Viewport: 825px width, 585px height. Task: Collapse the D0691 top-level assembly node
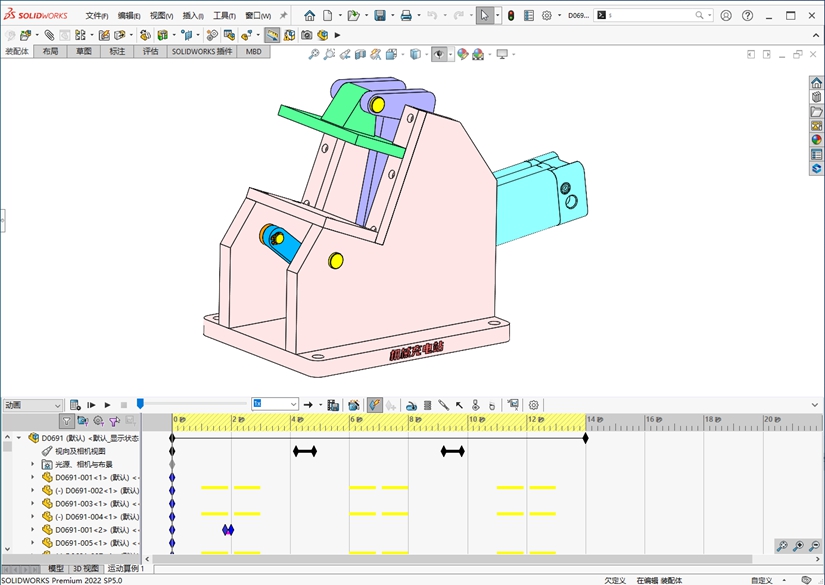pos(19,438)
